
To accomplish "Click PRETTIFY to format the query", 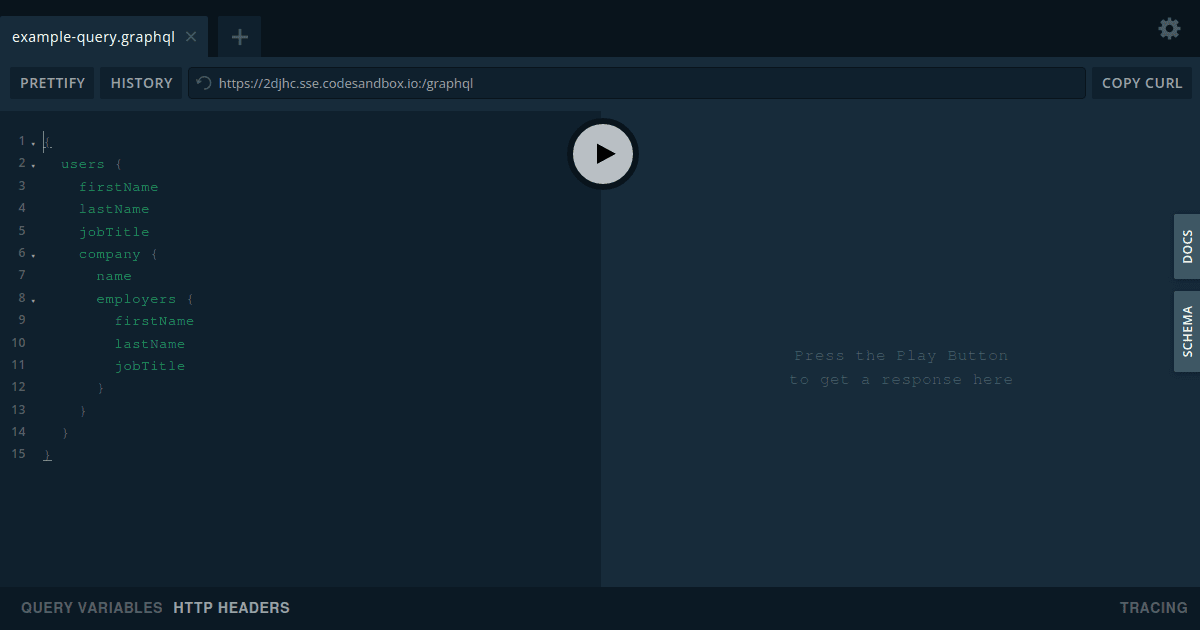I will tap(52, 83).
